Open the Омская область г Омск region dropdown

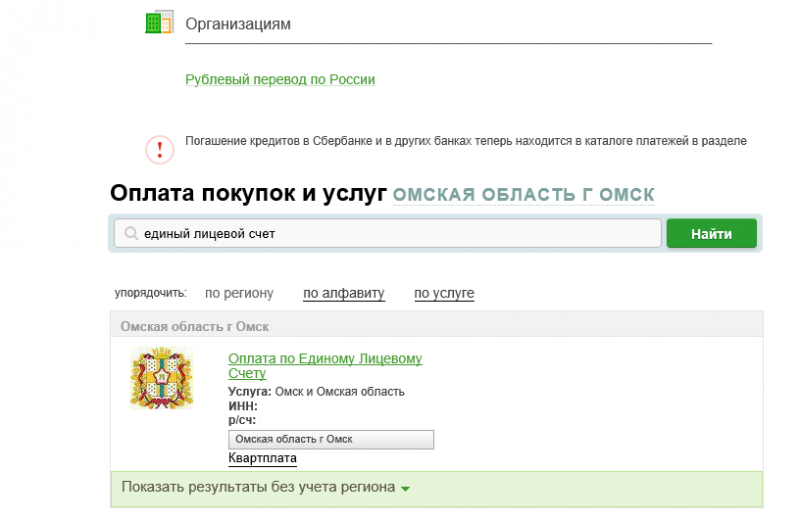point(331,439)
